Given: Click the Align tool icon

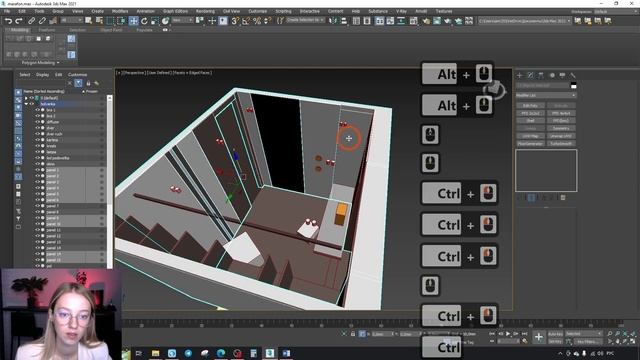Looking at the screenshot, I should pyautogui.click(x=344, y=21).
